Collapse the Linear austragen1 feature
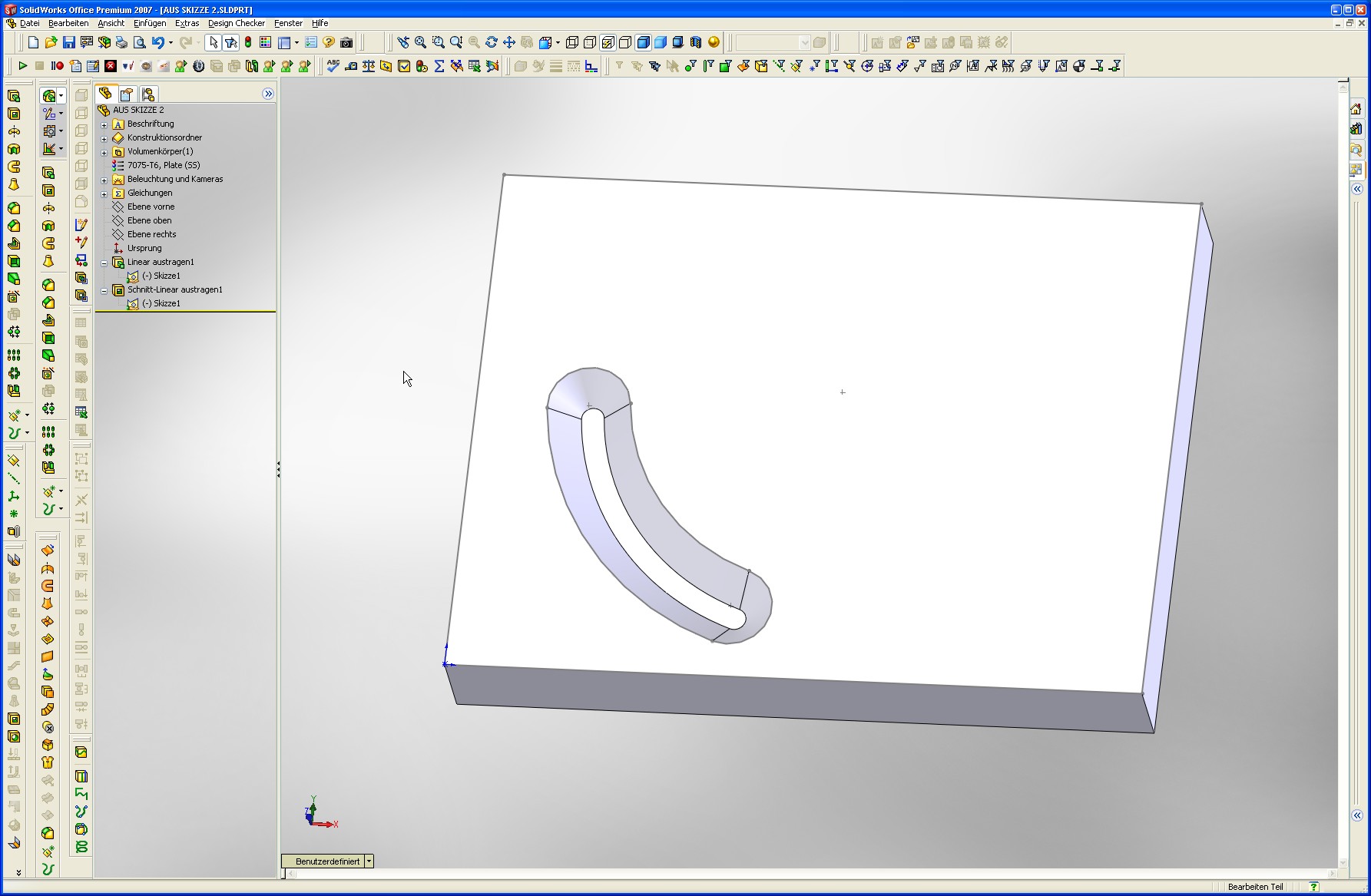This screenshot has height=896, width=1371. [104, 263]
